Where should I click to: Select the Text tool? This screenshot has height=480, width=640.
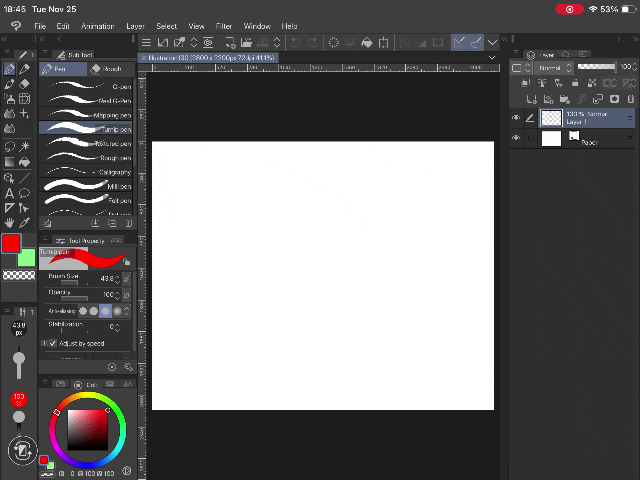click(x=9, y=192)
